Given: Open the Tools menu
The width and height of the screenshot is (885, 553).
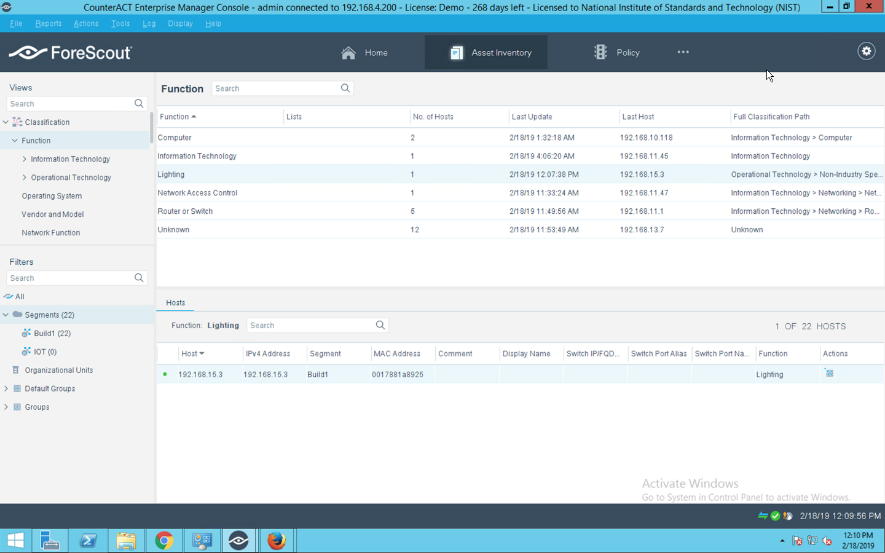Looking at the screenshot, I should click(120, 24).
